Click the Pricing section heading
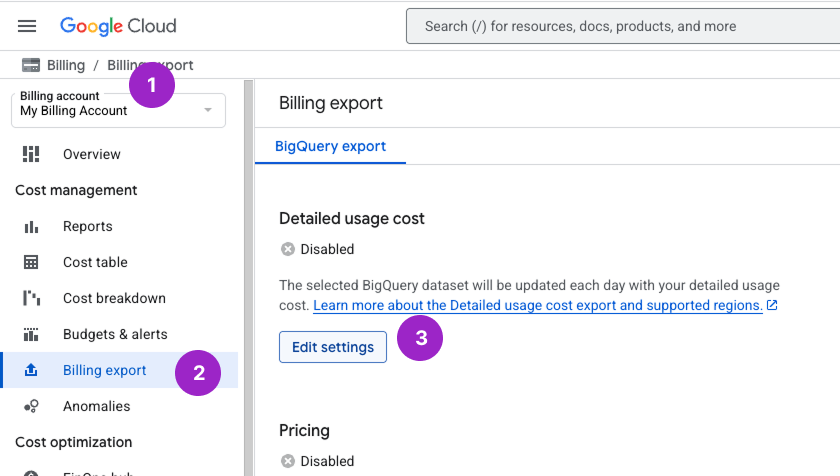Image resolution: width=840 pixels, height=476 pixels. (x=304, y=430)
